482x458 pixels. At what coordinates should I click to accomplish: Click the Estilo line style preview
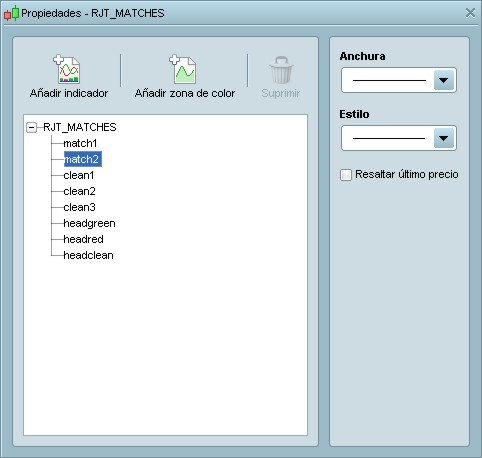pos(389,138)
